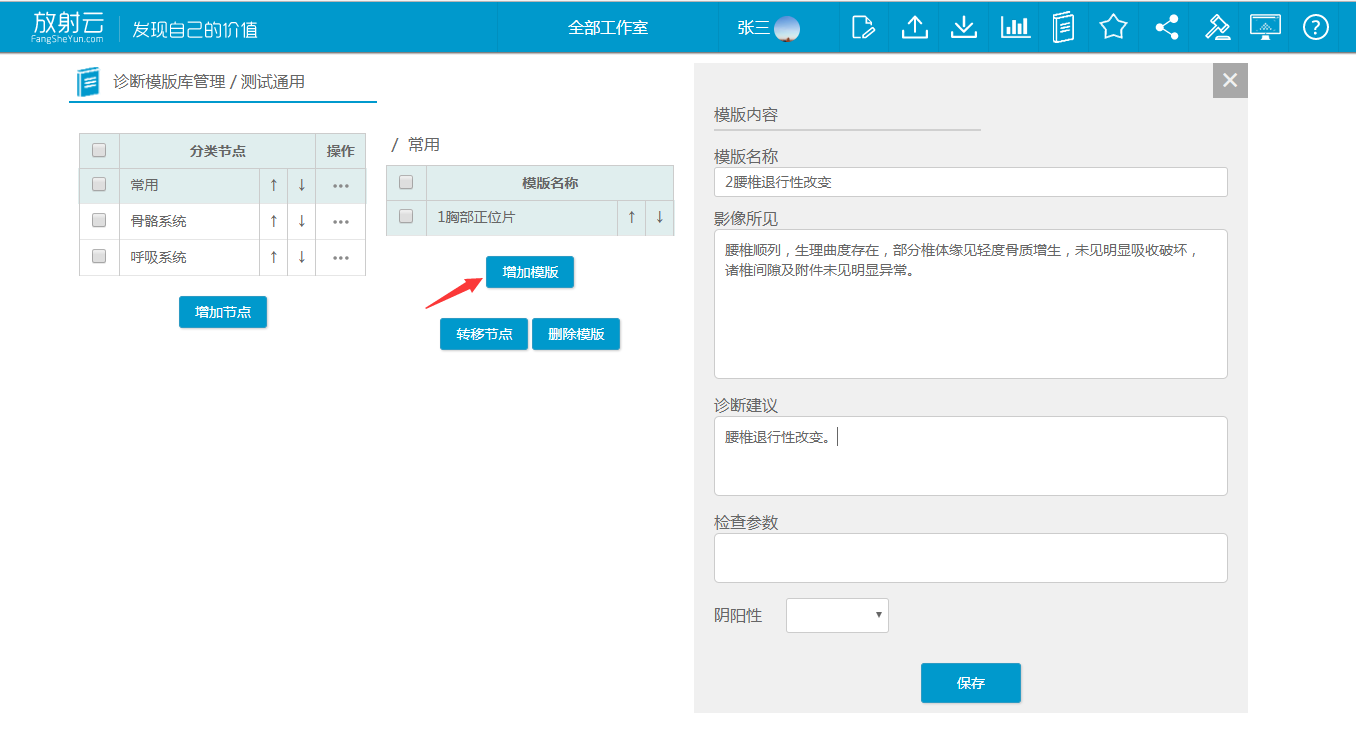
Task: Check the 常用 node checkbox
Action: point(99,185)
